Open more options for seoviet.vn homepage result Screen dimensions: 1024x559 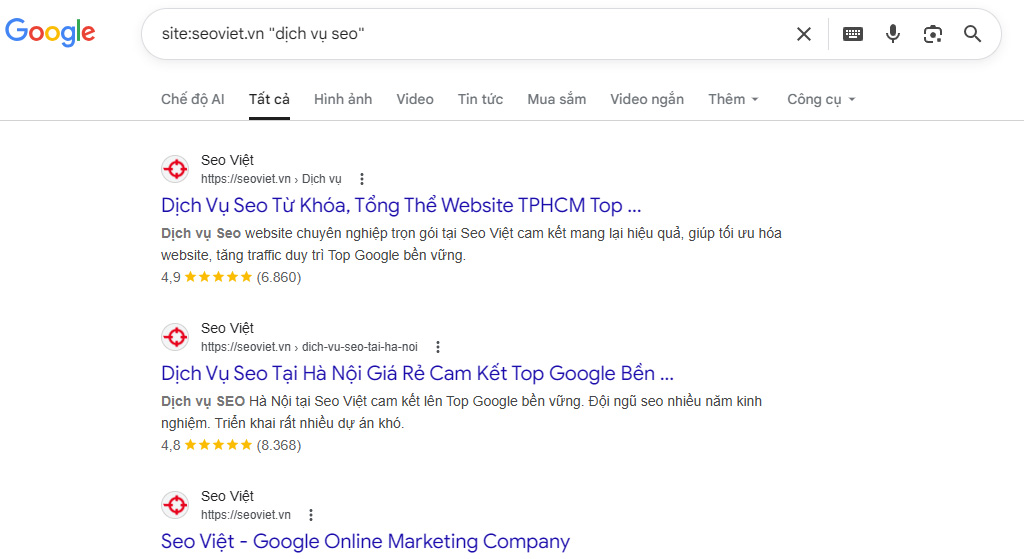(311, 515)
